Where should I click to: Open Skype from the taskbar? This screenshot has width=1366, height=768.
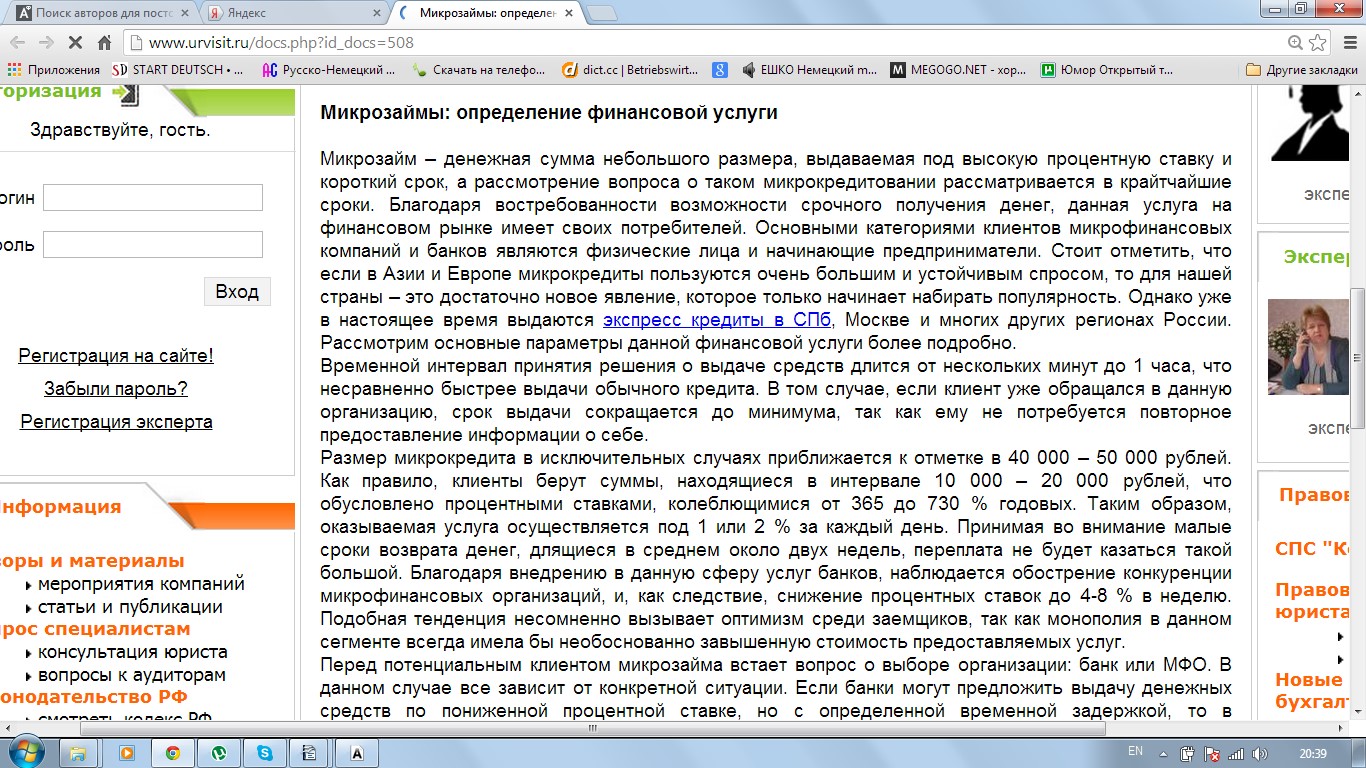pos(264,753)
